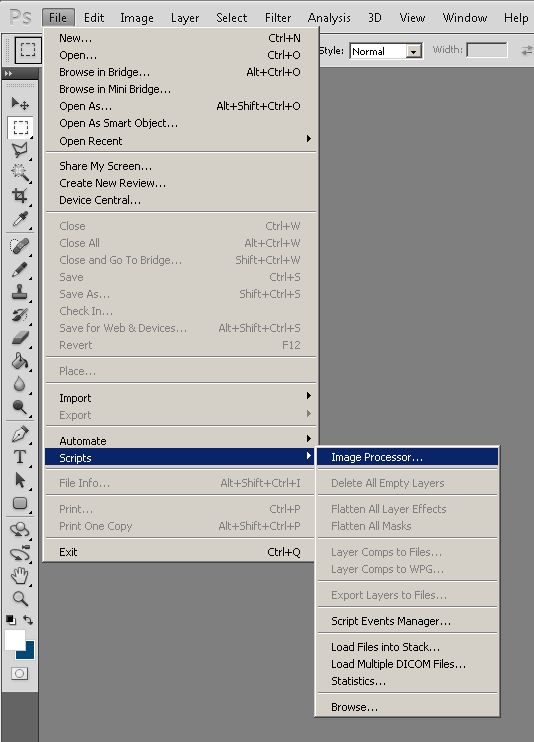The height and width of the screenshot is (742, 534).
Task: Swap foreground and background colors
Action: (x=28, y=619)
